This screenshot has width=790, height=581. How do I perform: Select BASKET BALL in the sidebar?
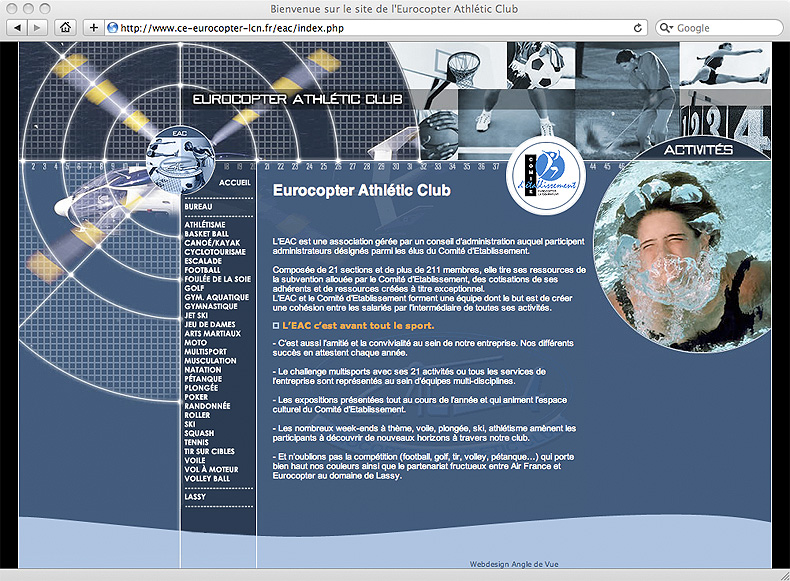click(x=206, y=234)
